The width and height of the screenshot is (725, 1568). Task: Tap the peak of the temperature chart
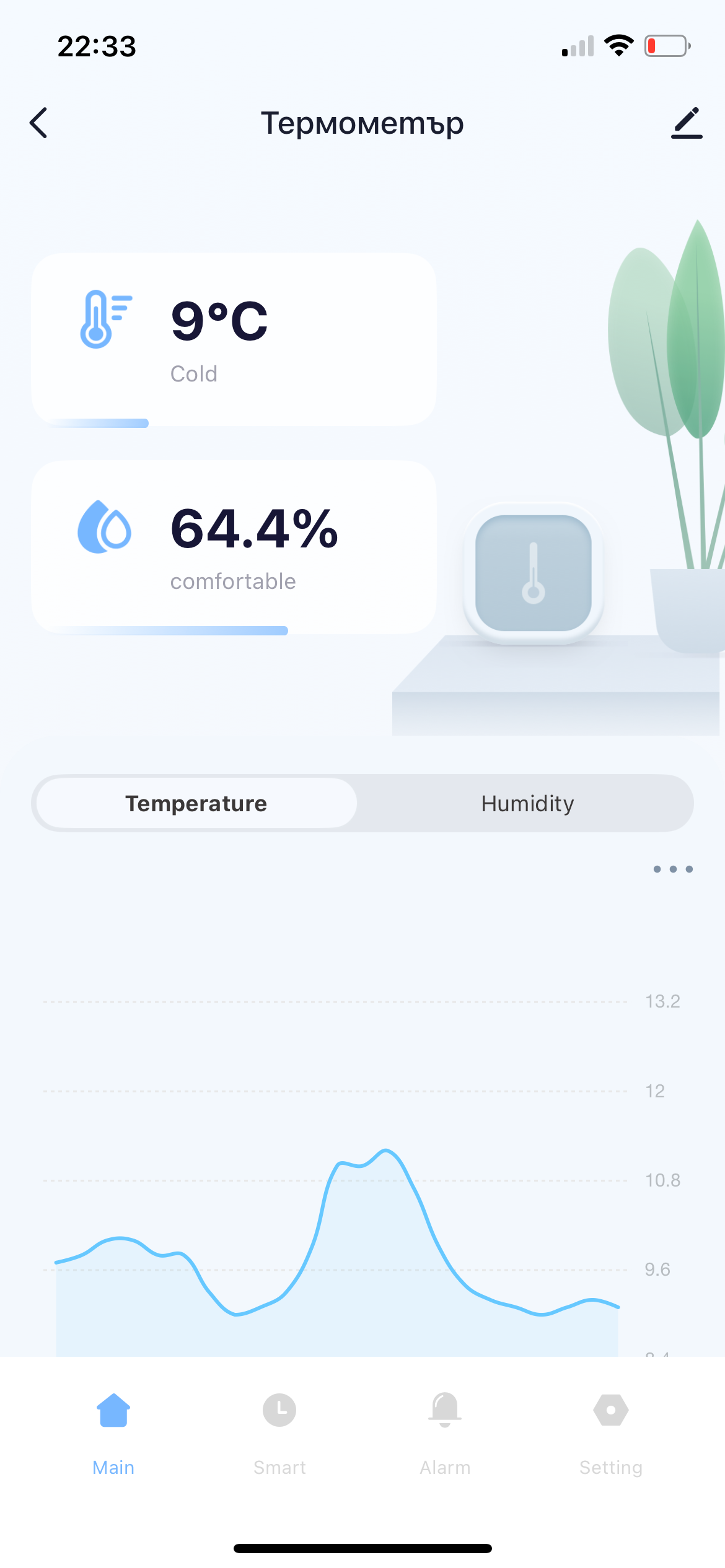(386, 1151)
